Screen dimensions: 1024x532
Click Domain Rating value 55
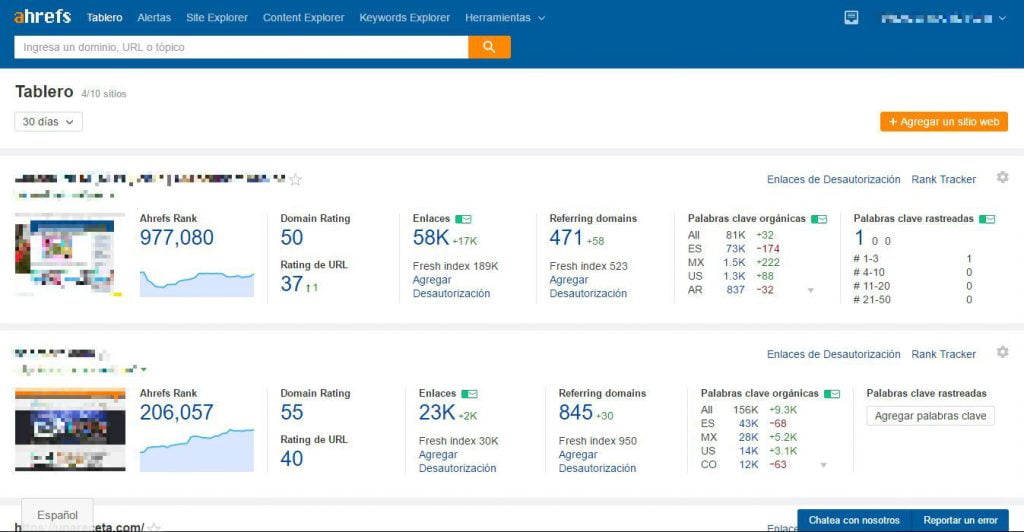tap(291, 413)
